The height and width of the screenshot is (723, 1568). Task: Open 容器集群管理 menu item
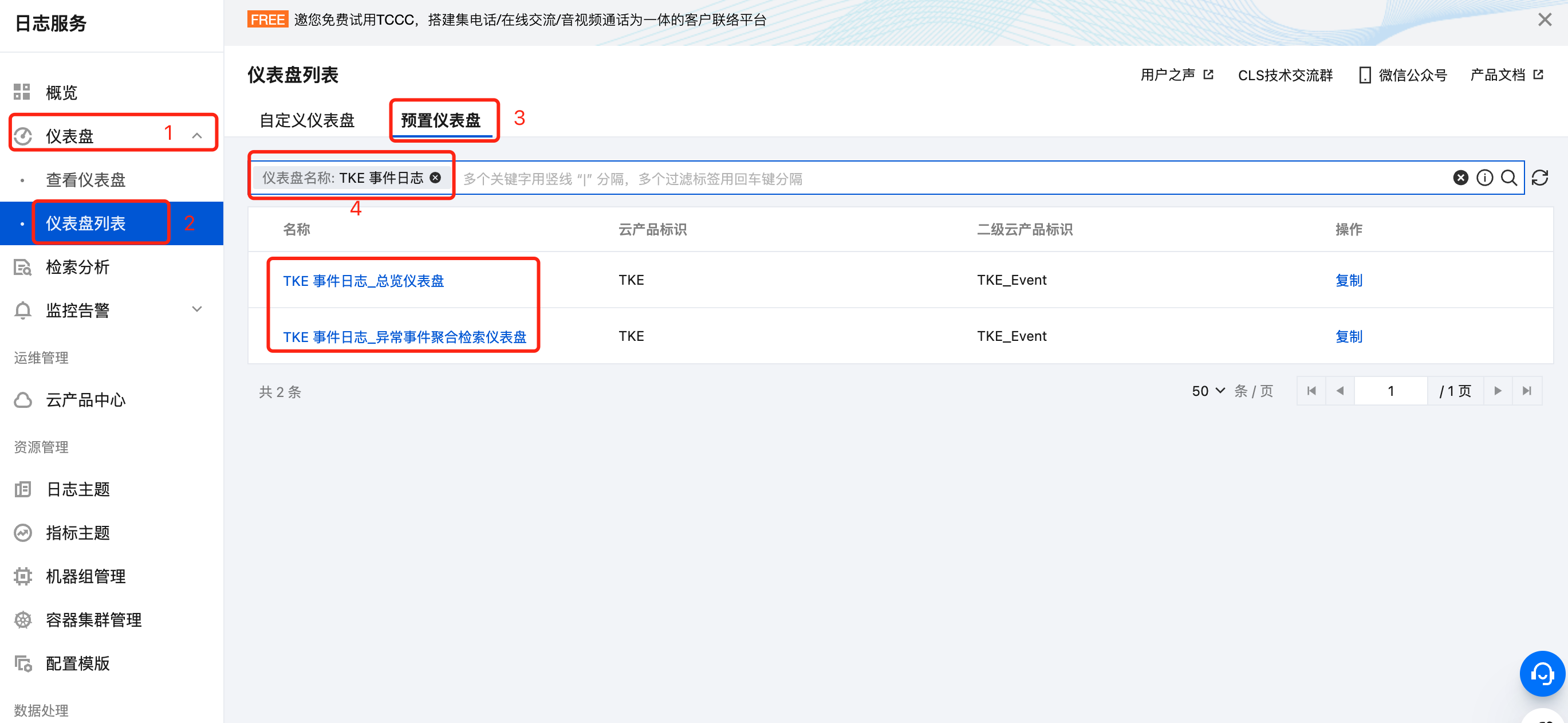tap(94, 619)
